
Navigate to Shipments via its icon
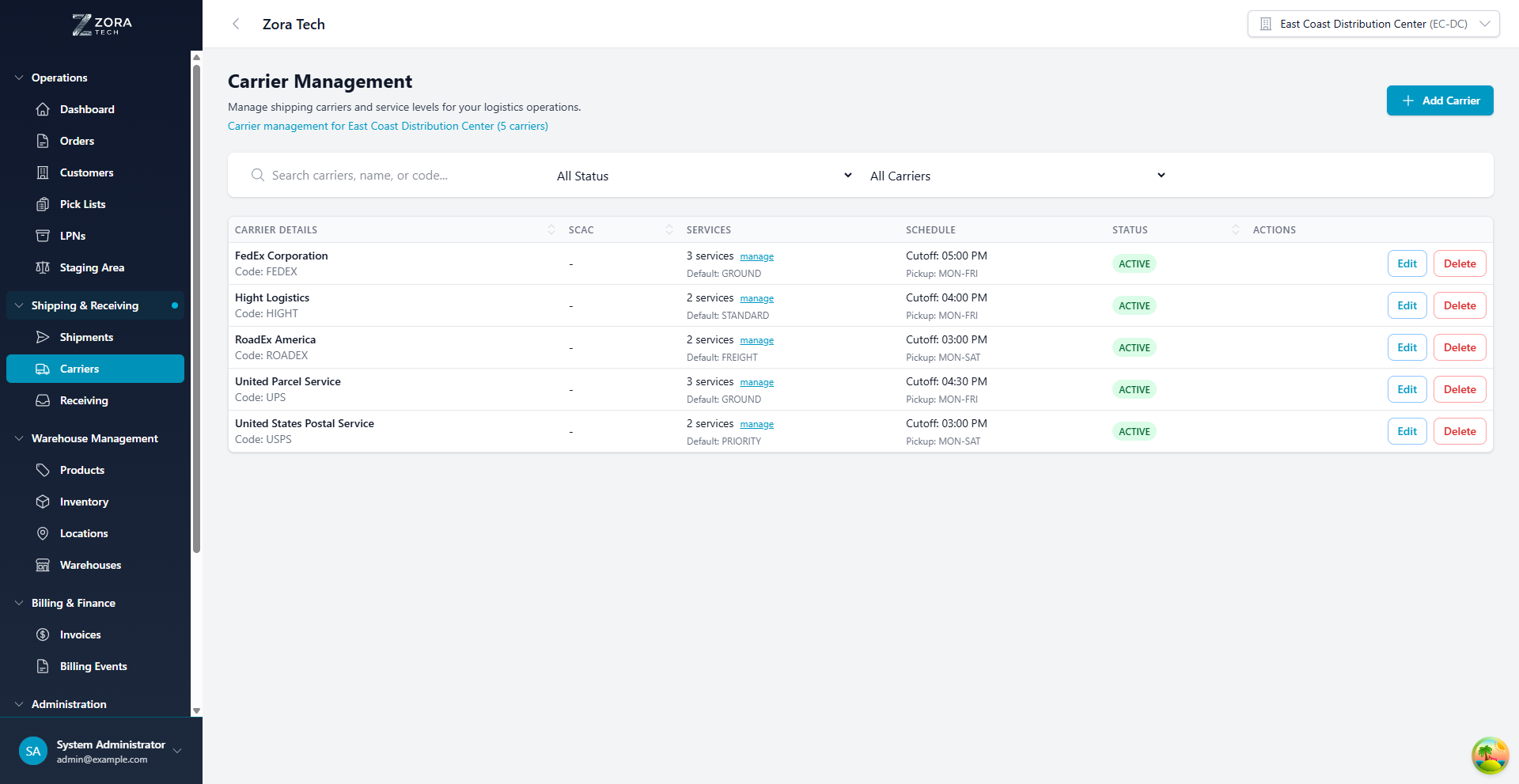tap(44, 337)
